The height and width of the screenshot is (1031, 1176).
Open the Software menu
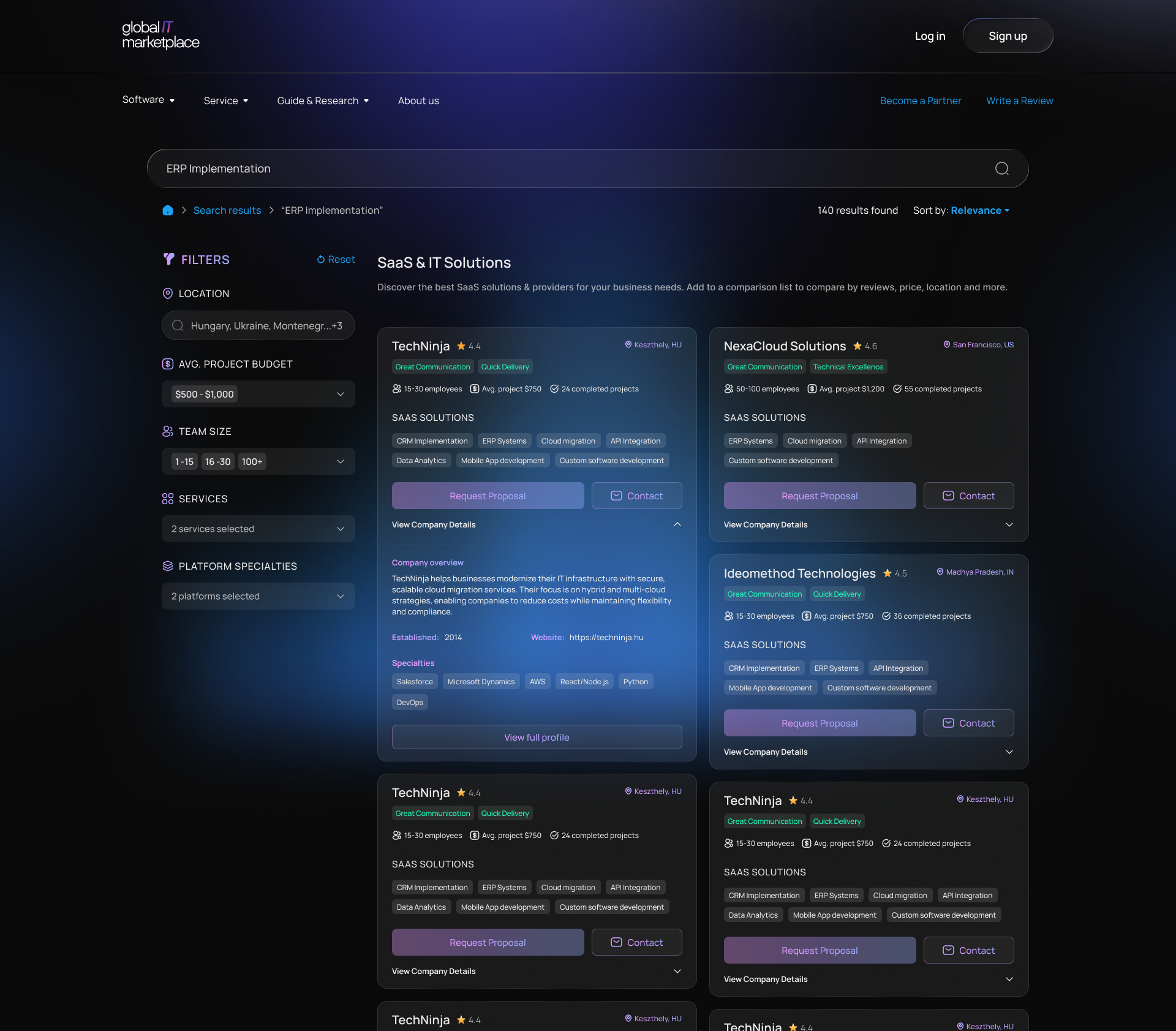coord(148,100)
